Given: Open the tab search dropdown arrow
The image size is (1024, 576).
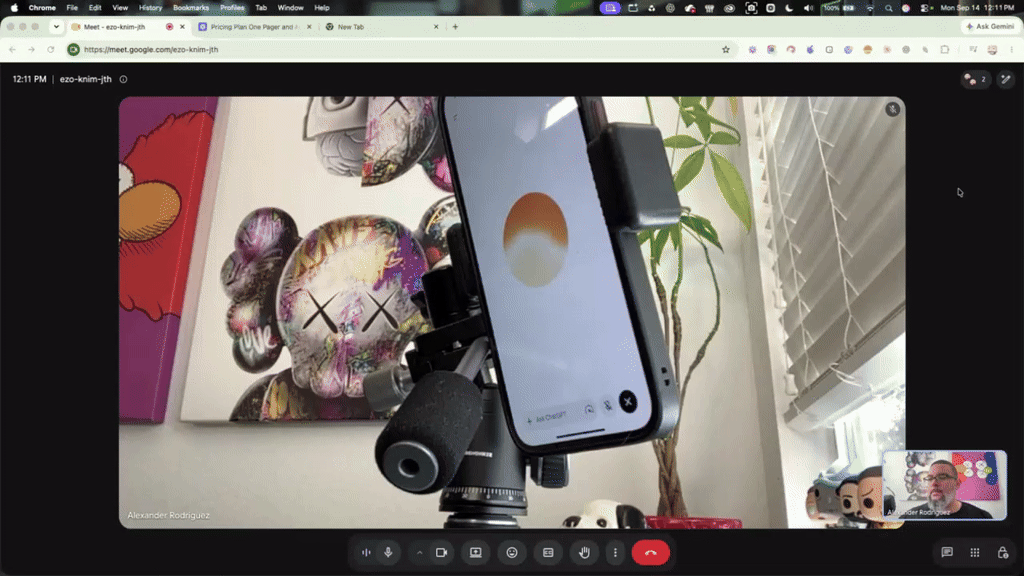Looking at the screenshot, I should click(56, 27).
